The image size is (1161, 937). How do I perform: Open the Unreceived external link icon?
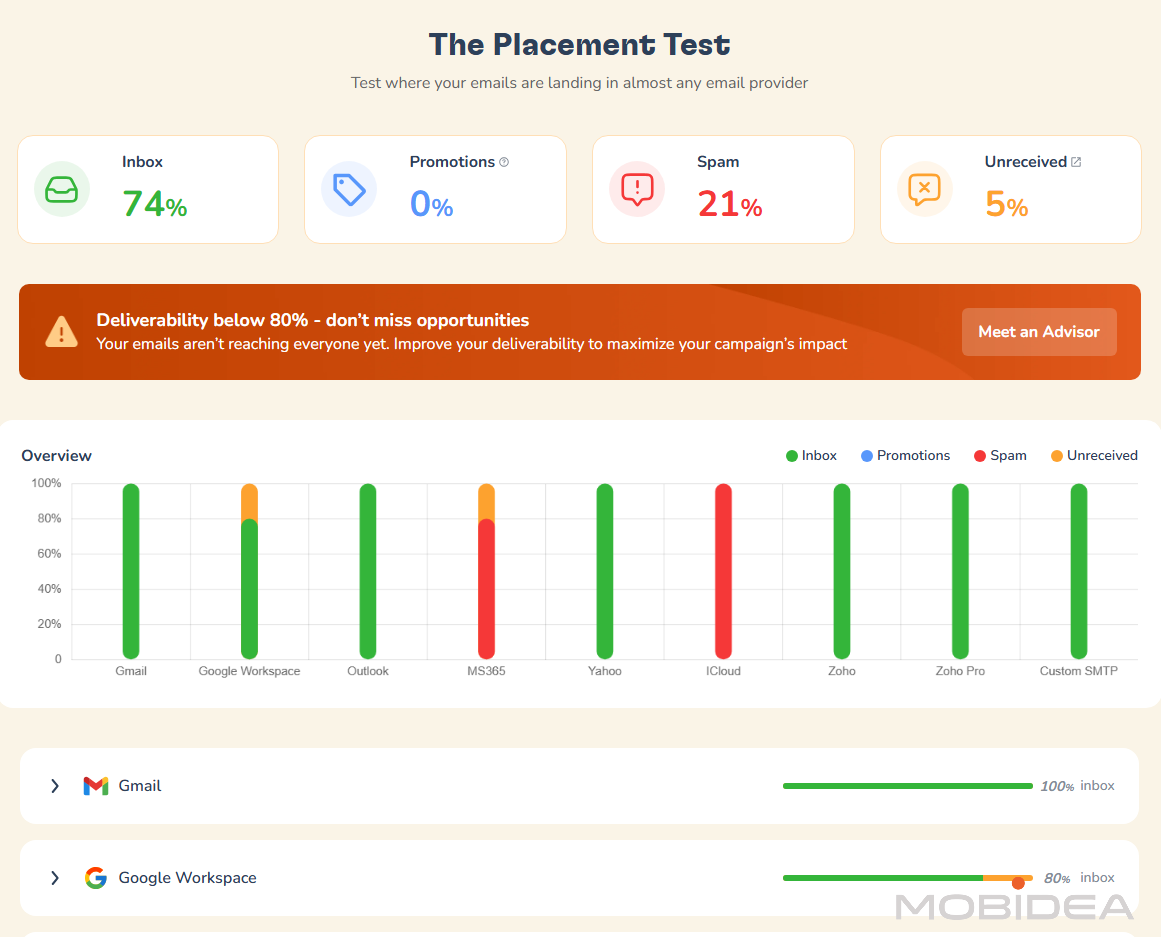[1076, 162]
